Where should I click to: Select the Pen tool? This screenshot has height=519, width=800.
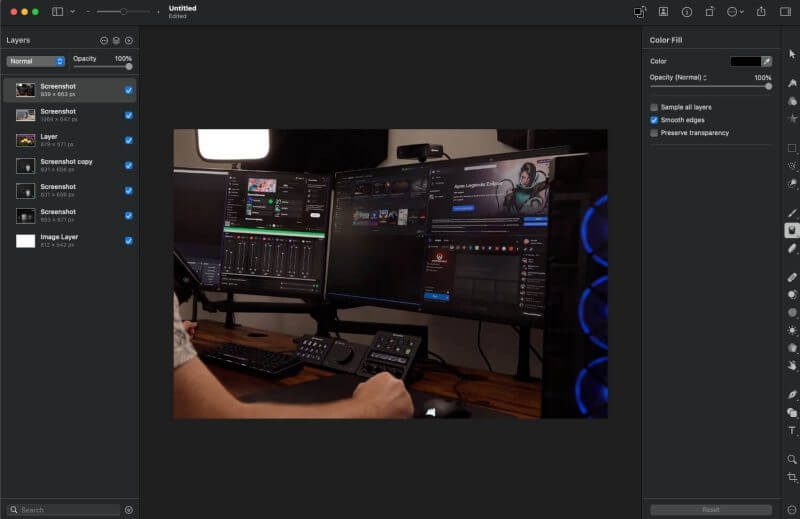click(x=792, y=394)
